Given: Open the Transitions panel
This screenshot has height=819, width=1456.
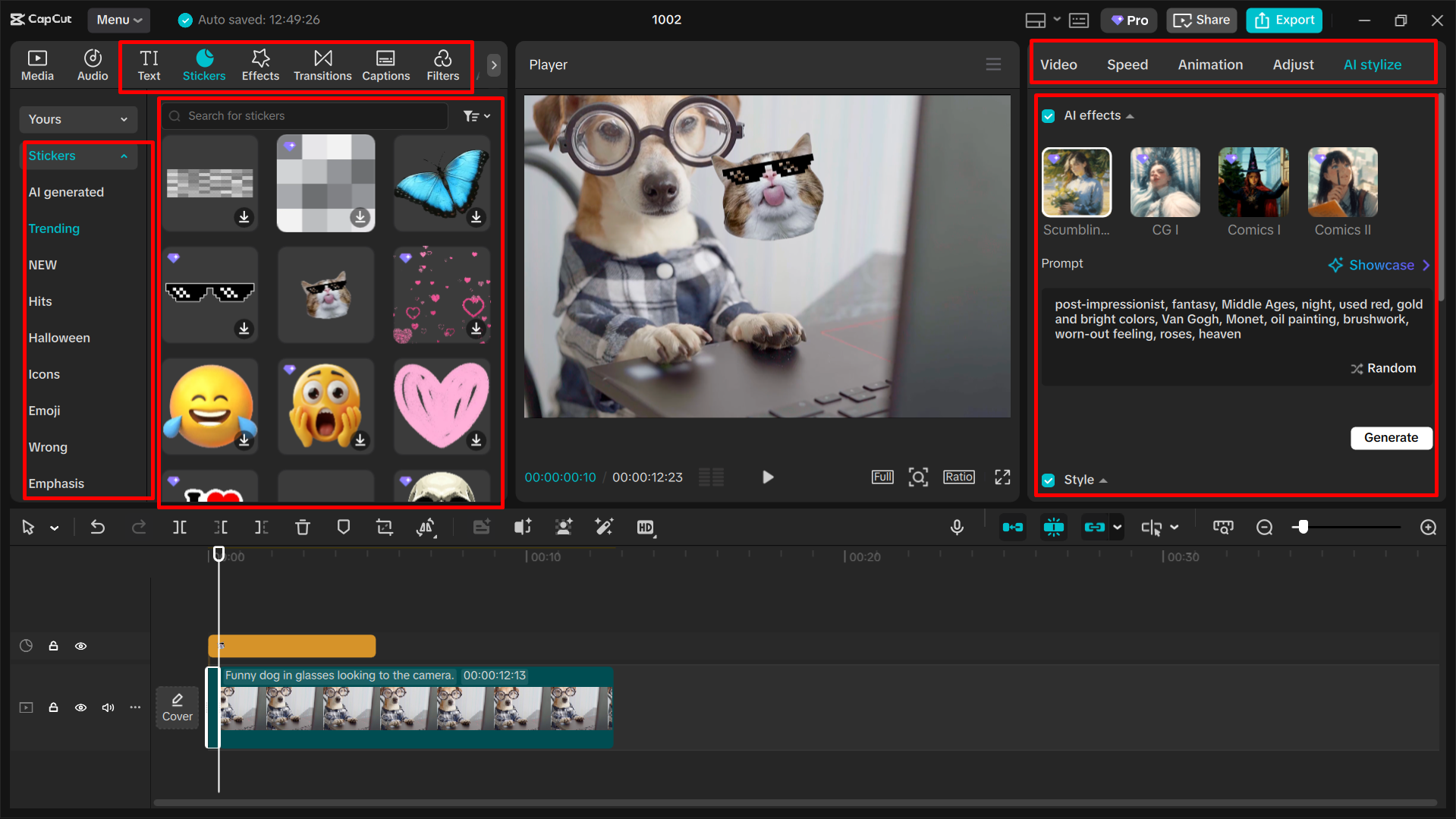Looking at the screenshot, I should tap(322, 65).
